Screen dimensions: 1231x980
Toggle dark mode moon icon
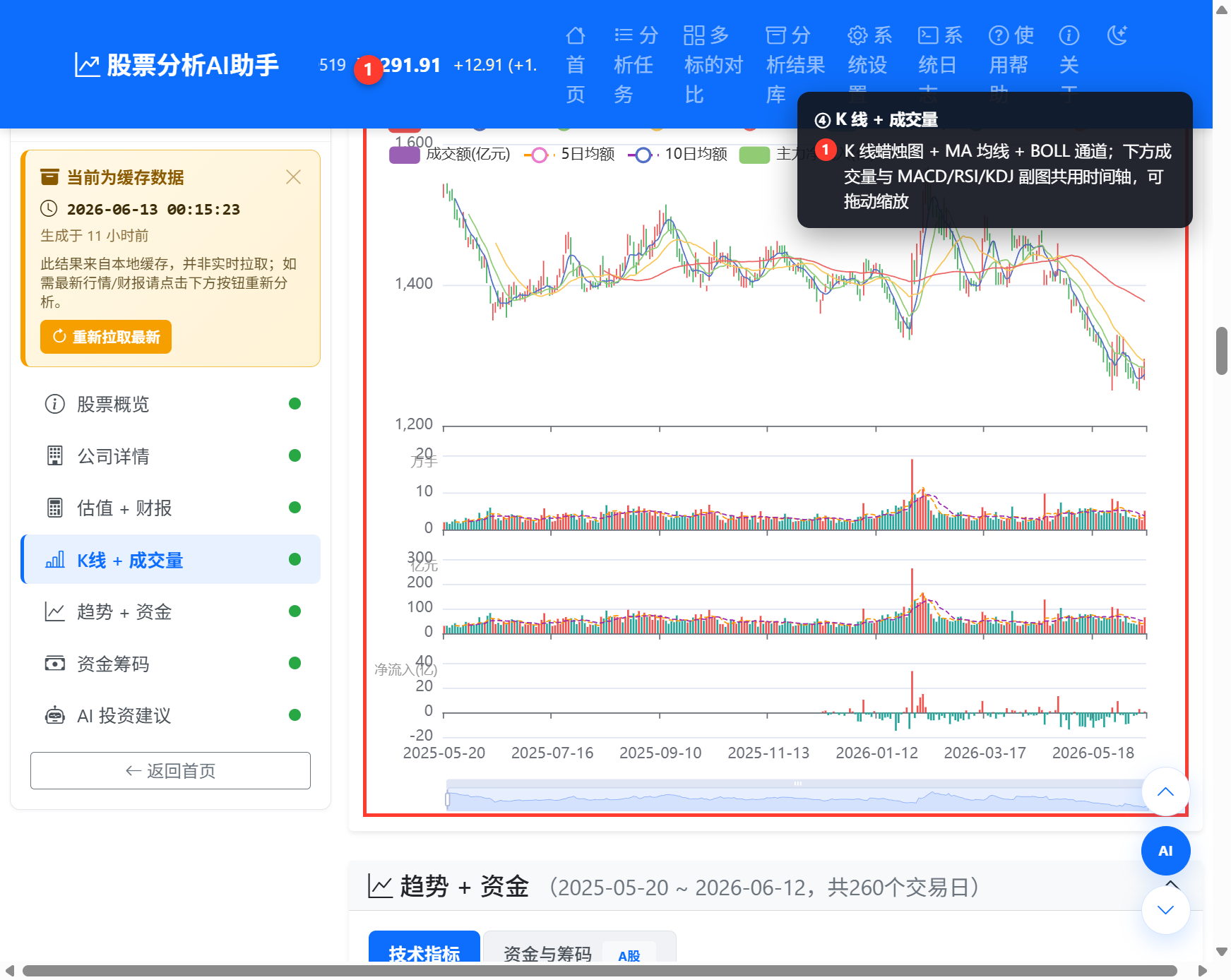[1117, 35]
